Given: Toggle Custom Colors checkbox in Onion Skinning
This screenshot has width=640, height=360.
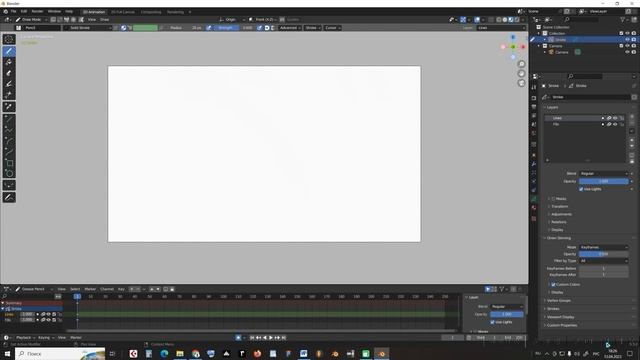Looking at the screenshot, I should pos(553,284).
